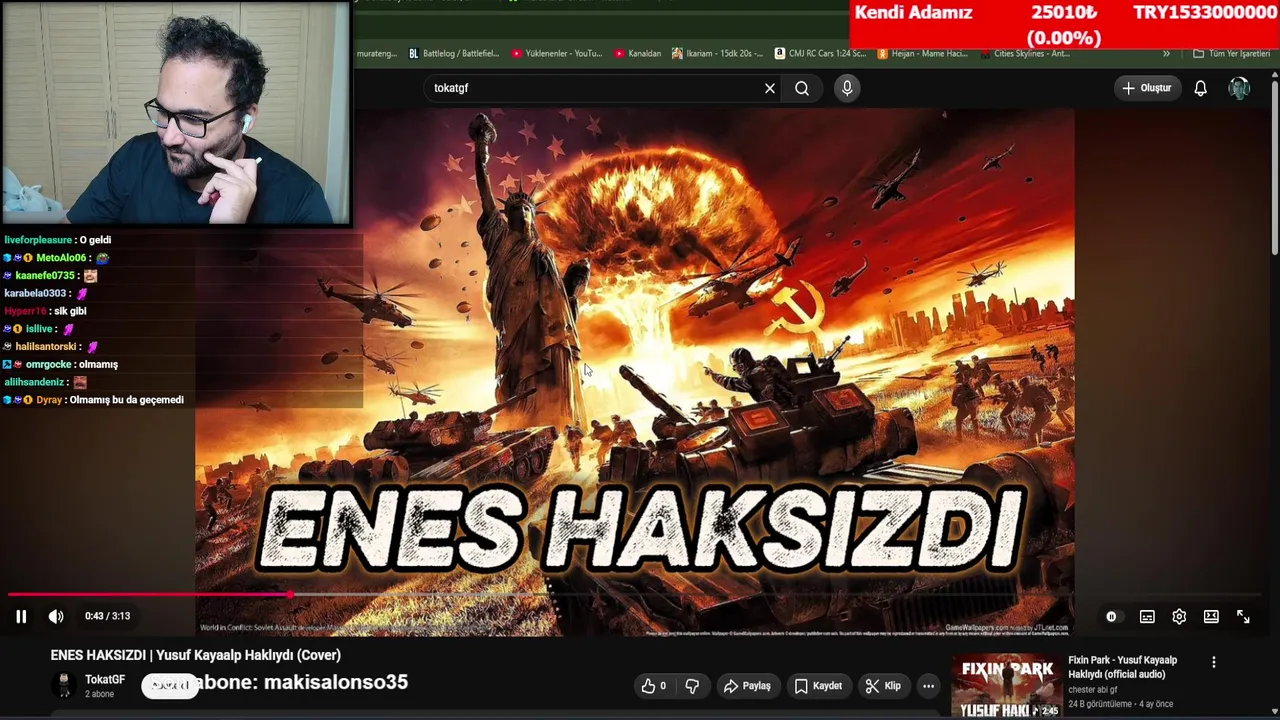Click the chat username omrgocke
The image size is (1280, 720).
click(49, 364)
